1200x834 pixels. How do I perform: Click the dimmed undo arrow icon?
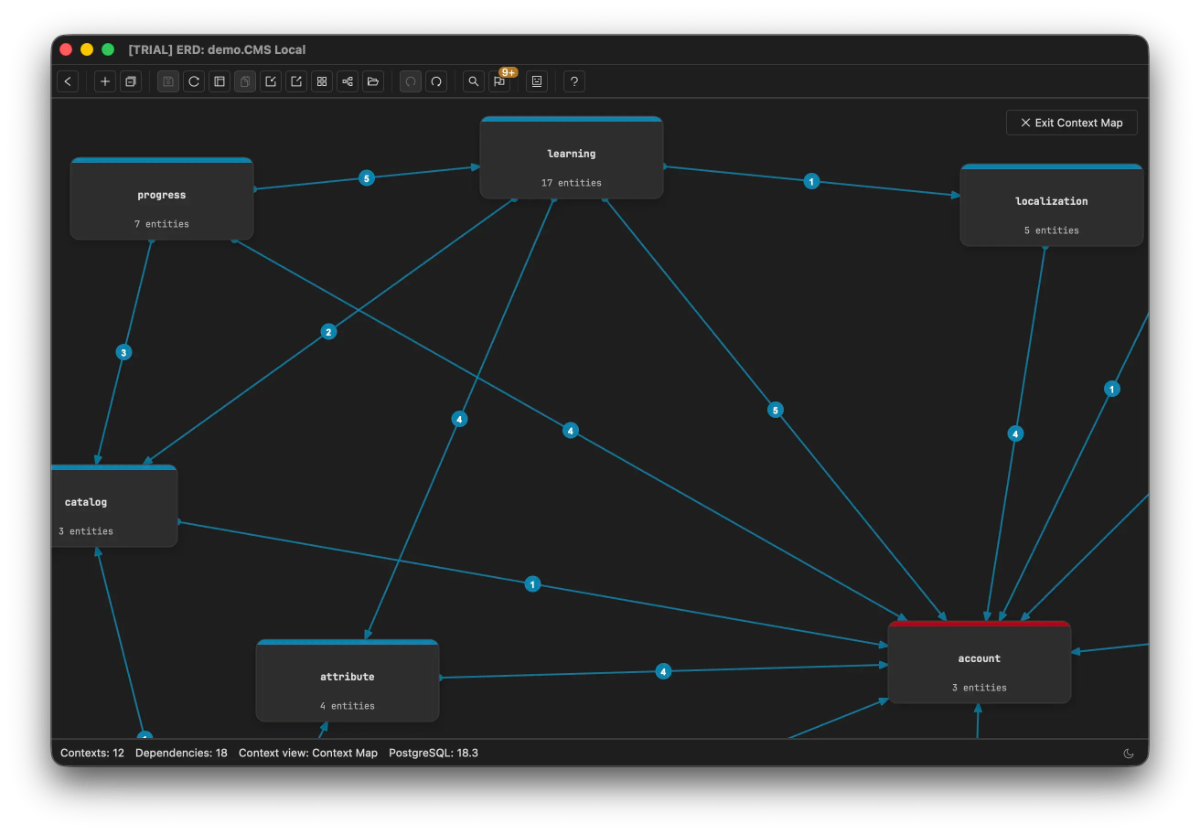coord(411,81)
